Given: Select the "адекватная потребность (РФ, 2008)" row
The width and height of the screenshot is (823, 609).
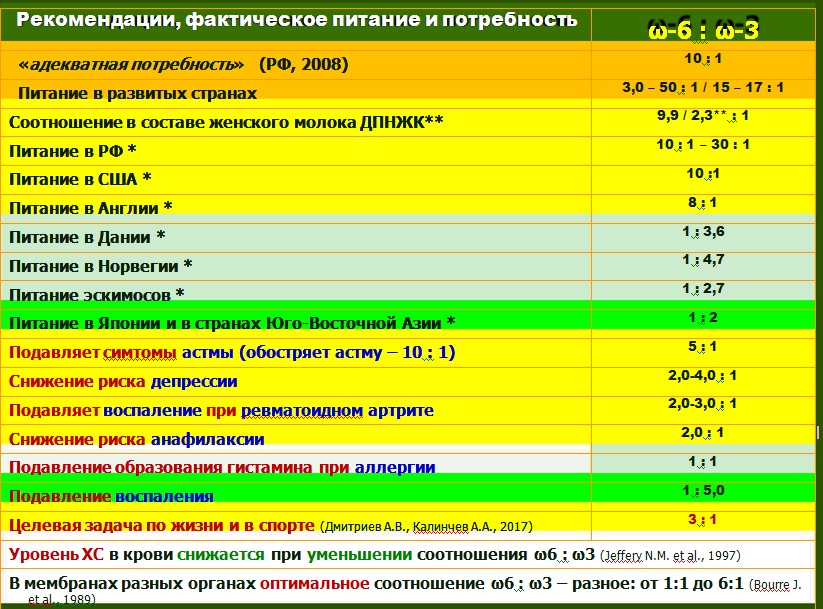Looking at the screenshot, I should coord(183,64).
